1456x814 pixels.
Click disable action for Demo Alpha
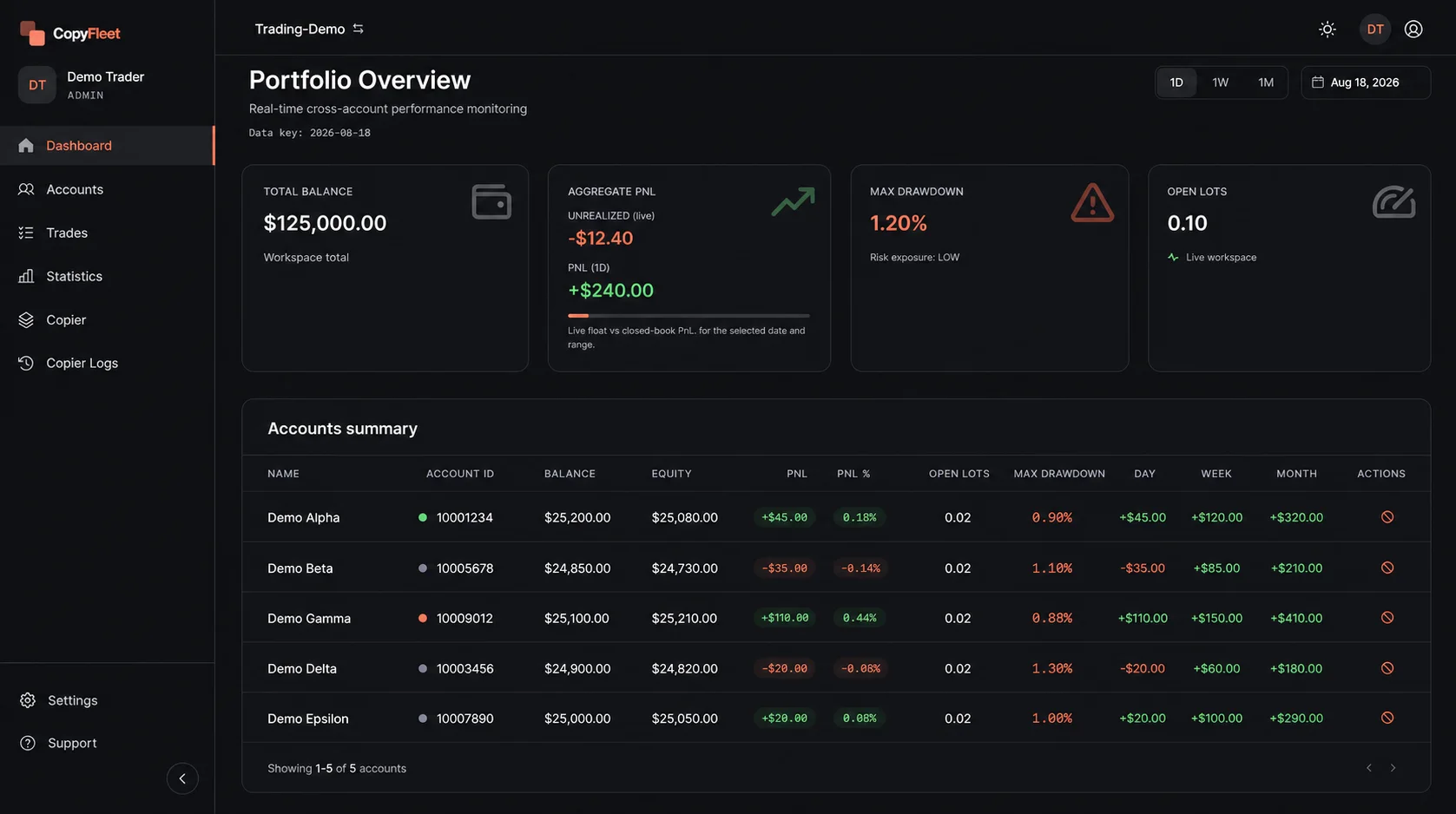[1387, 517]
